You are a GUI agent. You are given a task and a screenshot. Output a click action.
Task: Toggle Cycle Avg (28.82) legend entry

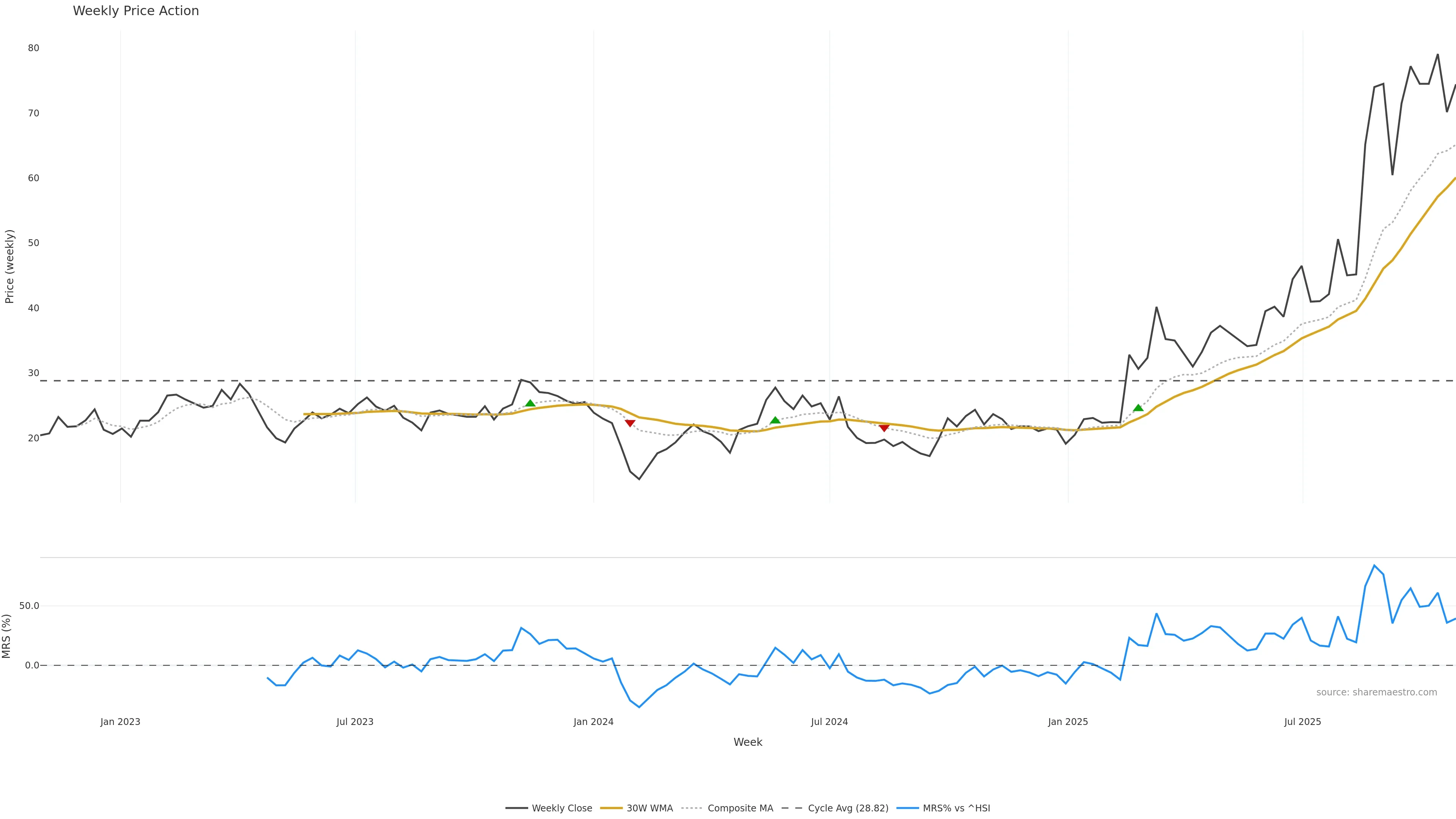(848, 808)
